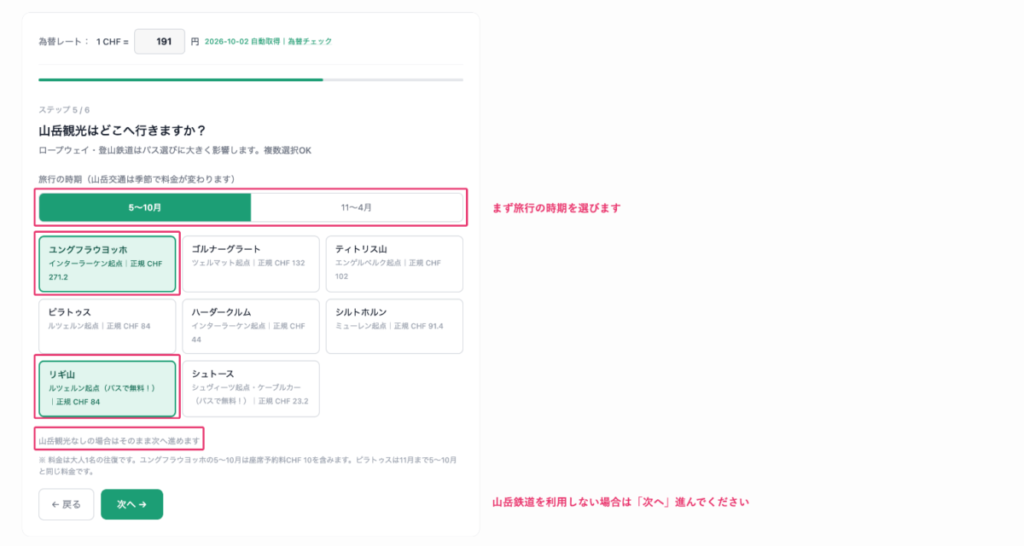Click the 旅行の時期 section label
The height and width of the screenshot is (546, 1024).
click(x=136, y=179)
